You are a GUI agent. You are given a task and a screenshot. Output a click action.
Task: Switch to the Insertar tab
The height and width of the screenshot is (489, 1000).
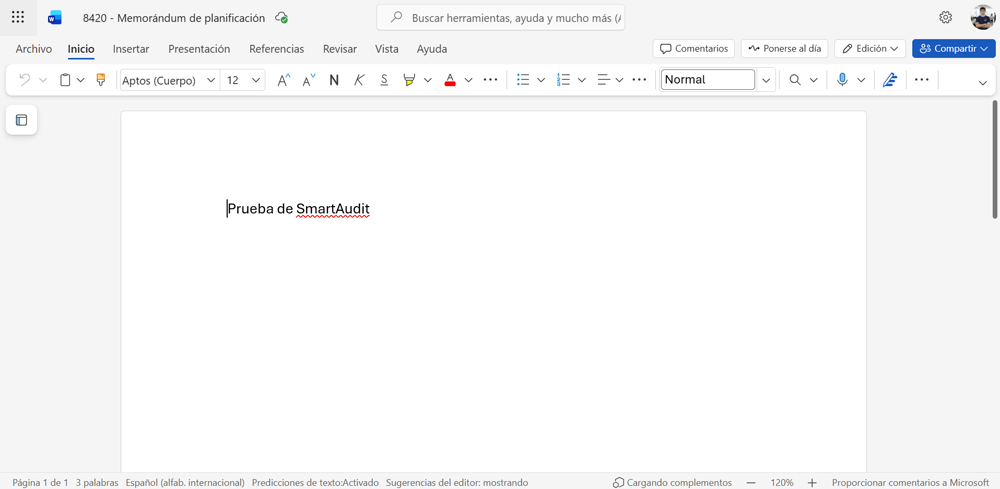(131, 49)
